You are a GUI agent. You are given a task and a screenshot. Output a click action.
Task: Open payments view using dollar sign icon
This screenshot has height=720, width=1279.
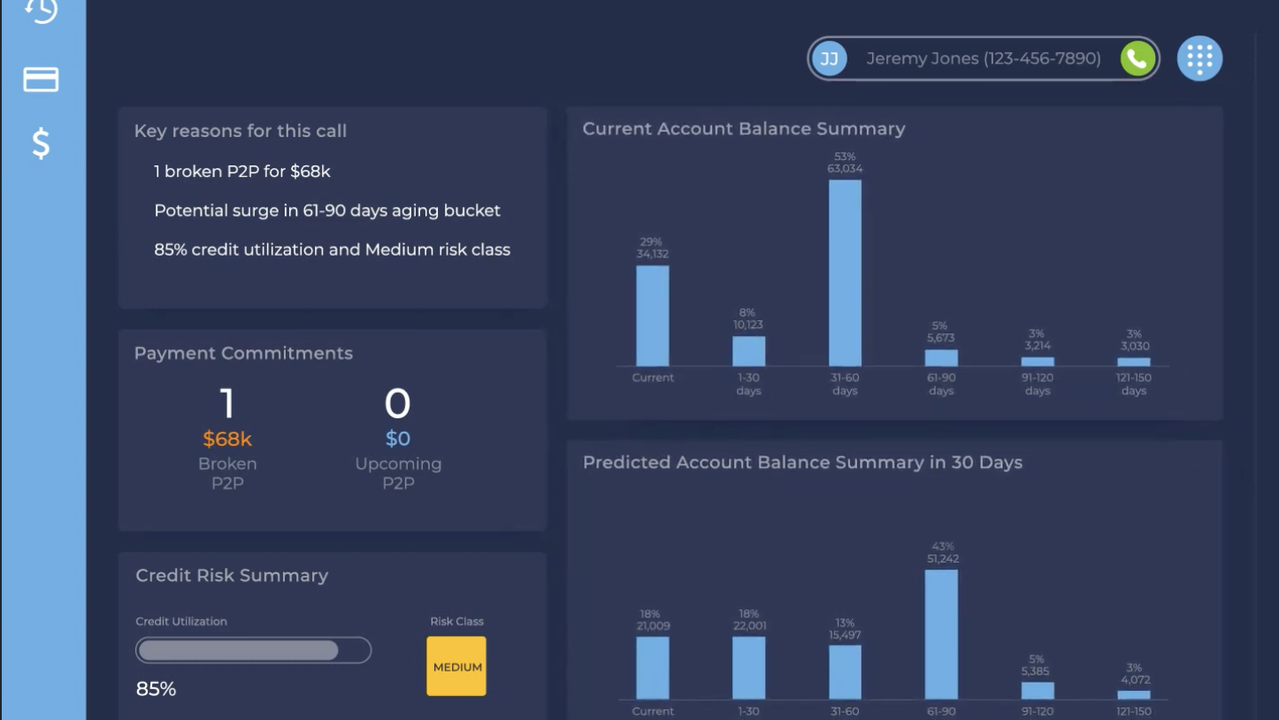pos(40,145)
